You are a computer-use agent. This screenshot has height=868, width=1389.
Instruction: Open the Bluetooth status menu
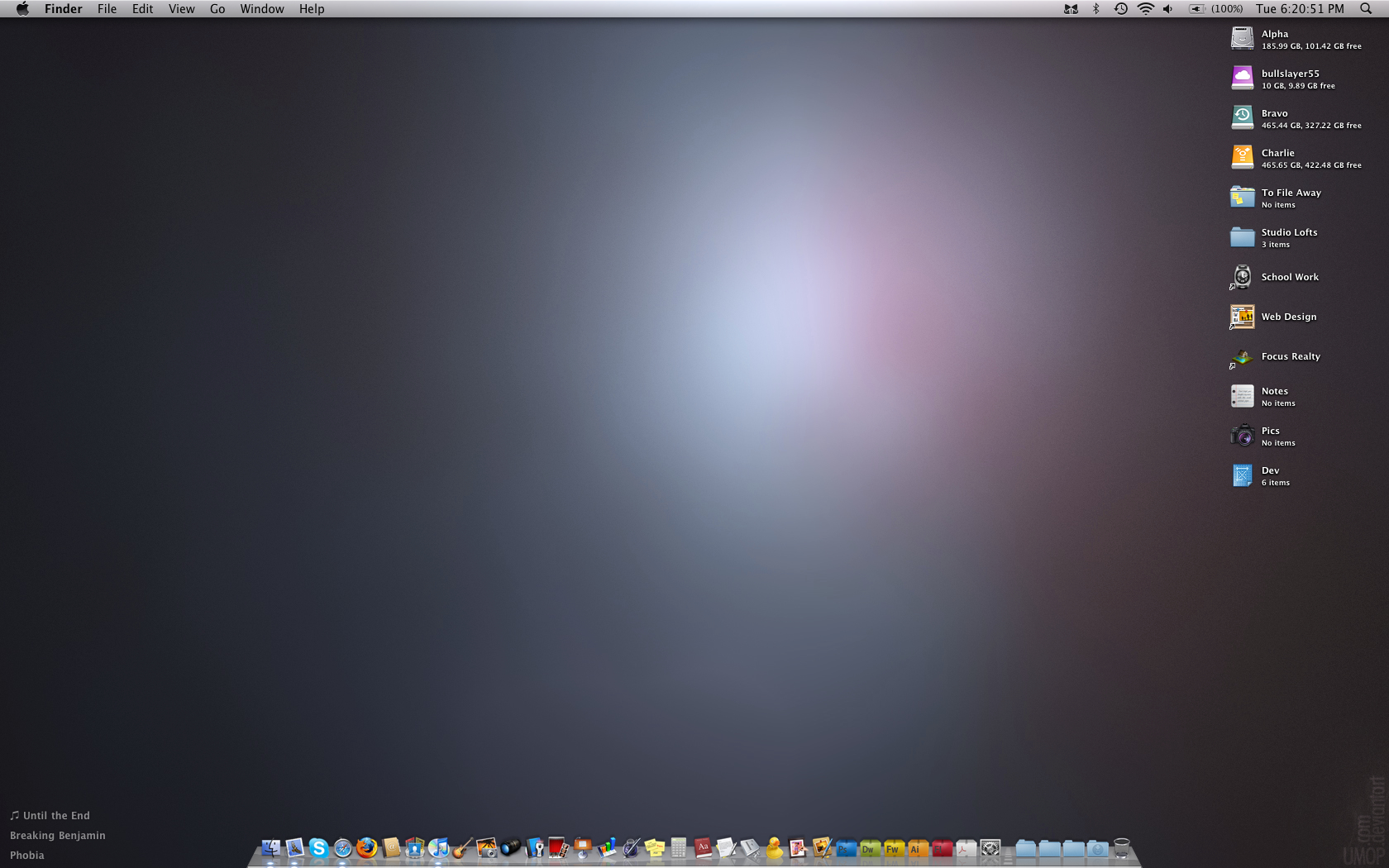1096,8
